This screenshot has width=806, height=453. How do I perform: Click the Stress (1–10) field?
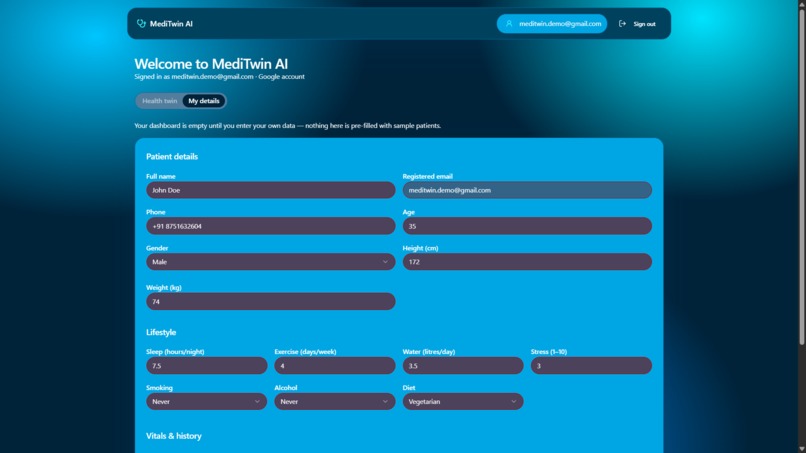(591, 366)
